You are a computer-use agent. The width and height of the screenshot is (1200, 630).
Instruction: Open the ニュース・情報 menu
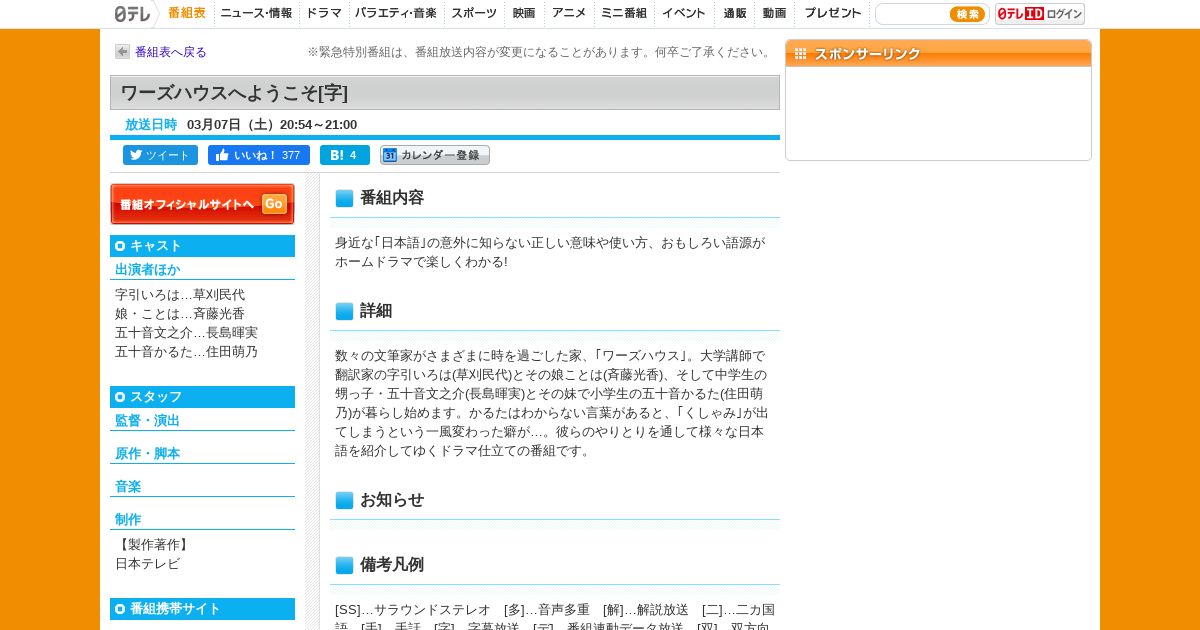[257, 13]
